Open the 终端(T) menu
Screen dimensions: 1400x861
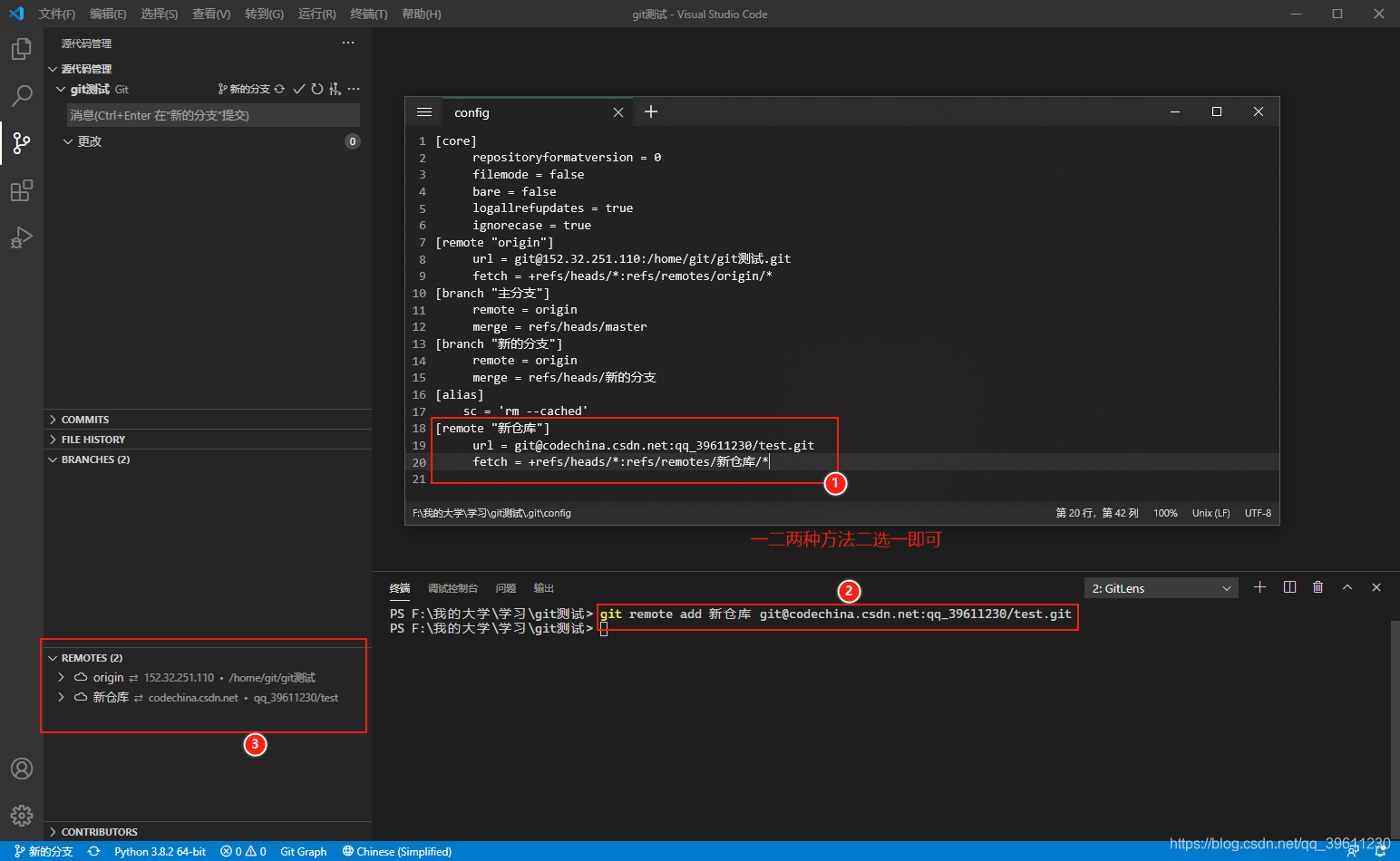367,14
